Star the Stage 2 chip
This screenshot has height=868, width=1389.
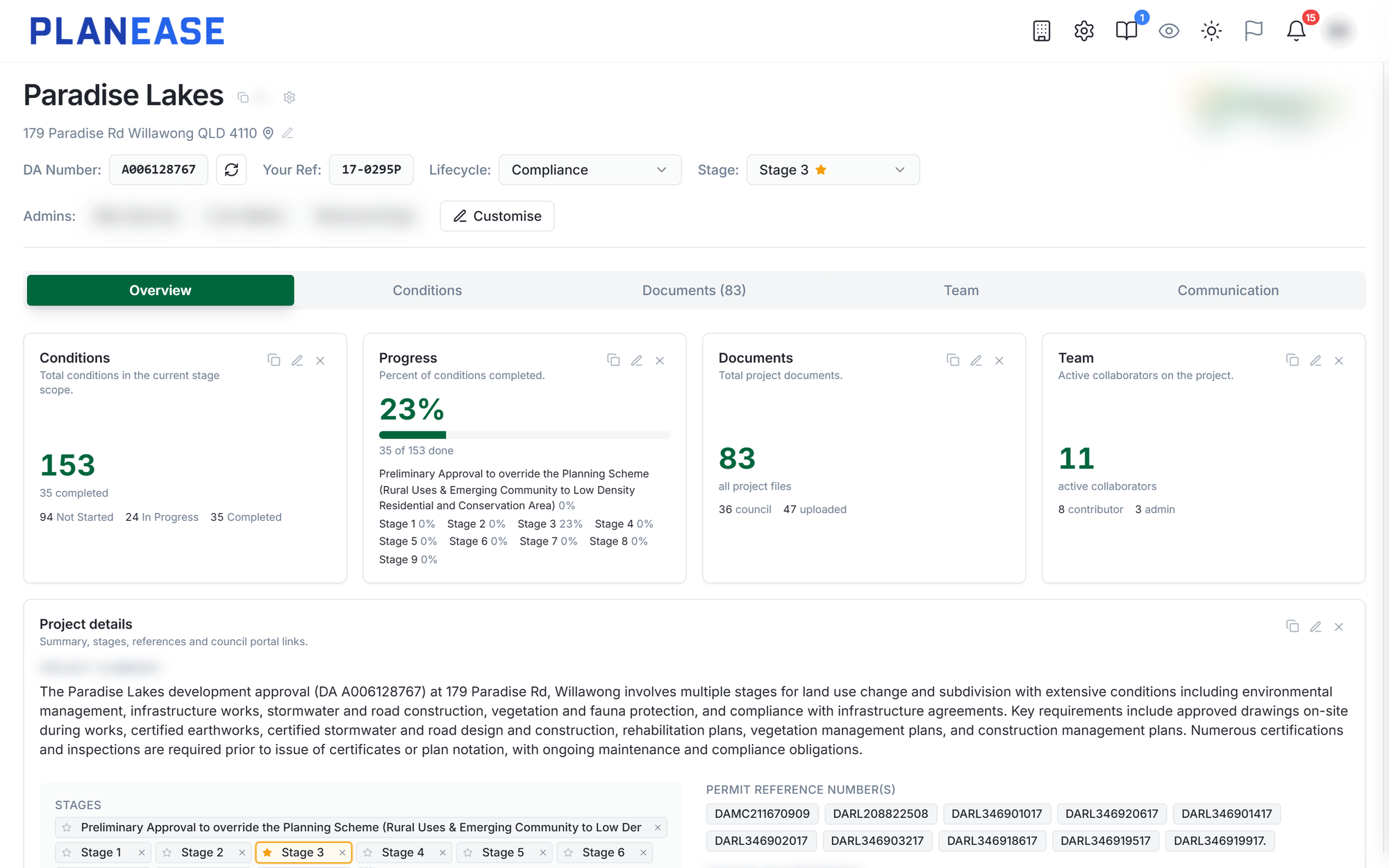click(167, 852)
